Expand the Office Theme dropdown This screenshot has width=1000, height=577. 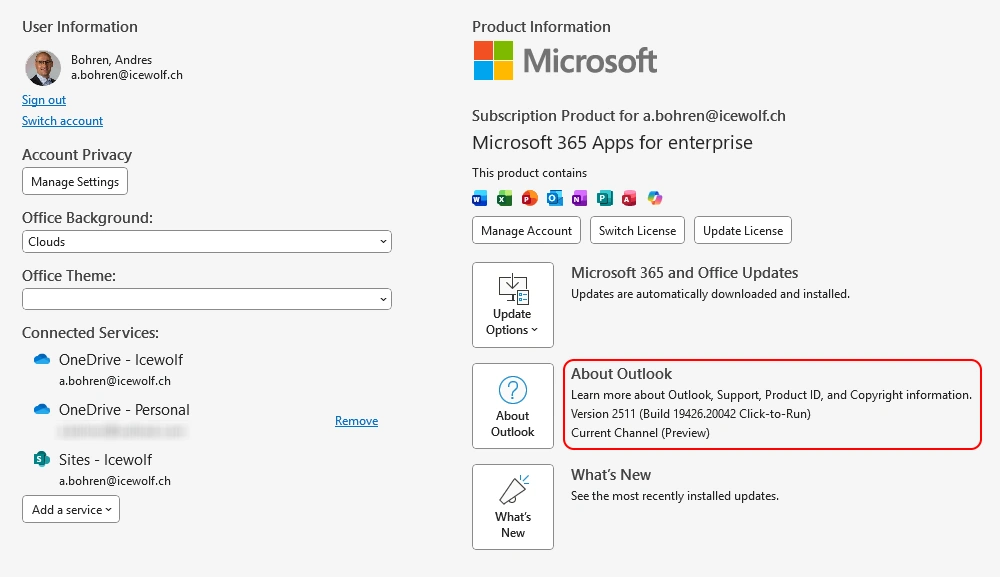(207, 299)
